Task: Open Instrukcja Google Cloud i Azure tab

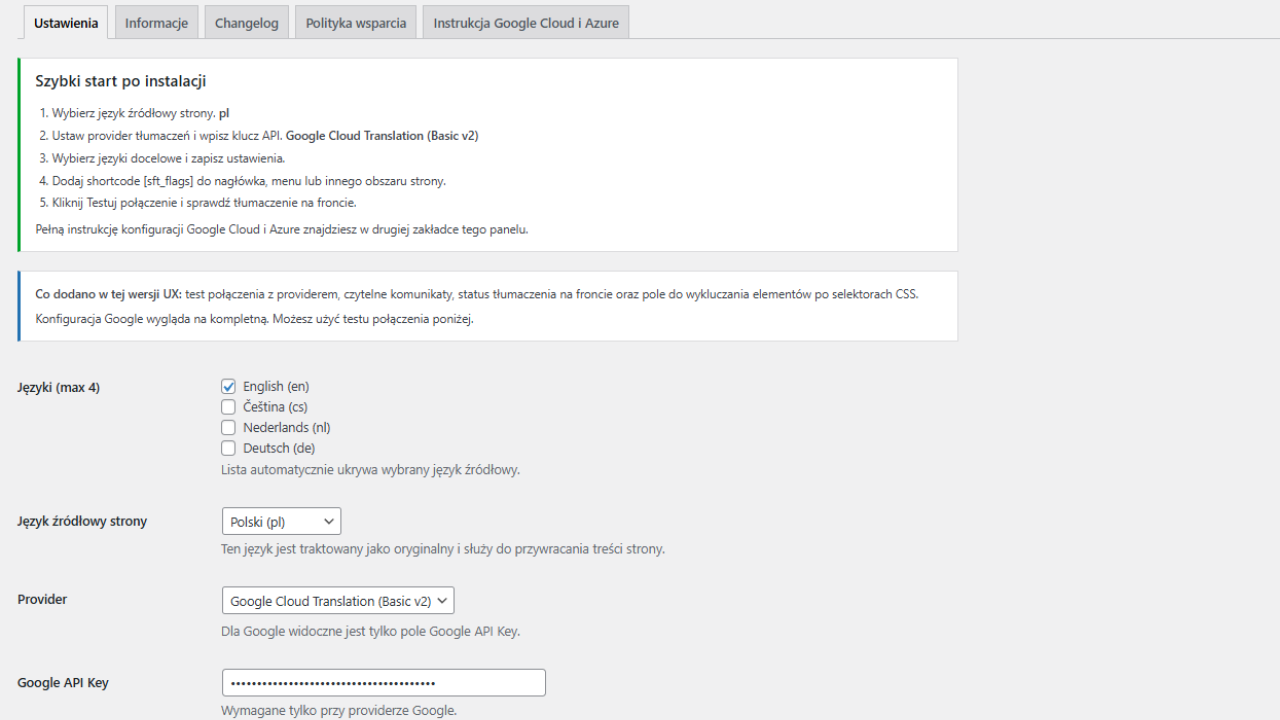Action: coord(526,23)
